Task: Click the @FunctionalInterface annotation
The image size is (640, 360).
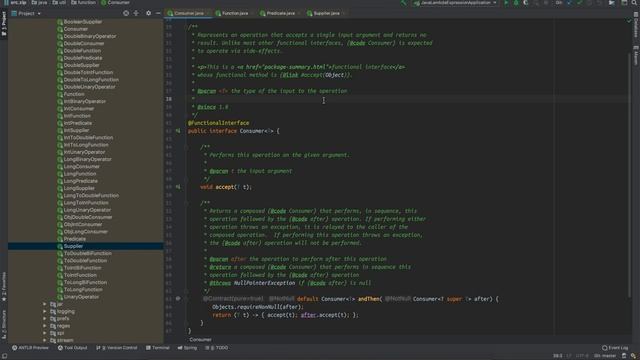Action: click(x=218, y=123)
